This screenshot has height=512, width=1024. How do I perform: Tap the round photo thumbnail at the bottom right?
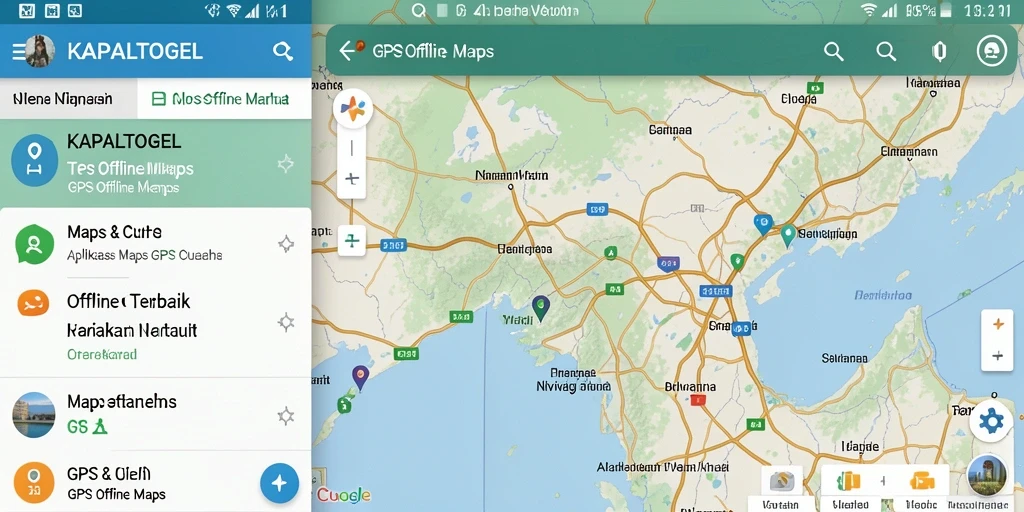pyautogui.click(x=986, y=475)
